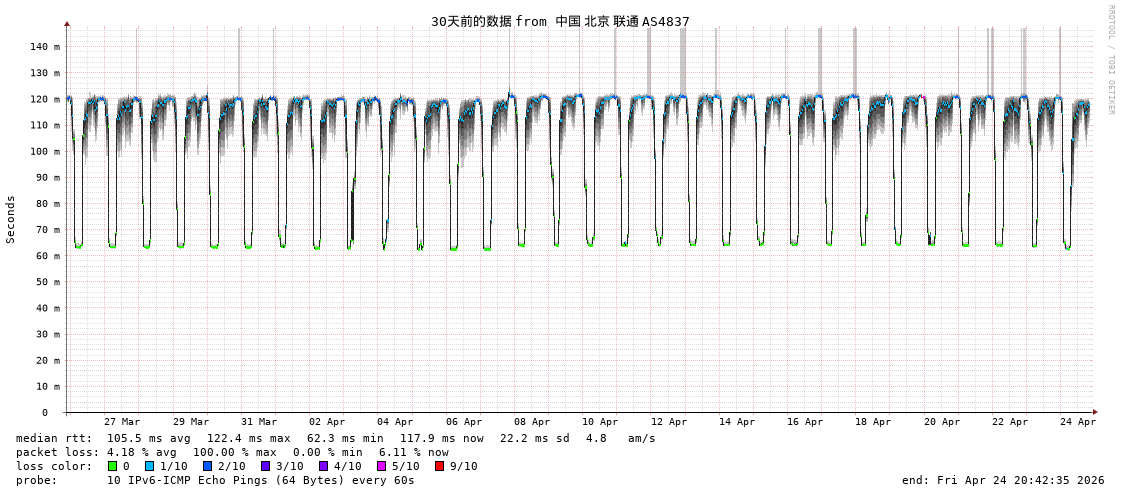Click the graph title mentioning AS4837
The width and height of the screenshot is (1121, 494).
560,21
